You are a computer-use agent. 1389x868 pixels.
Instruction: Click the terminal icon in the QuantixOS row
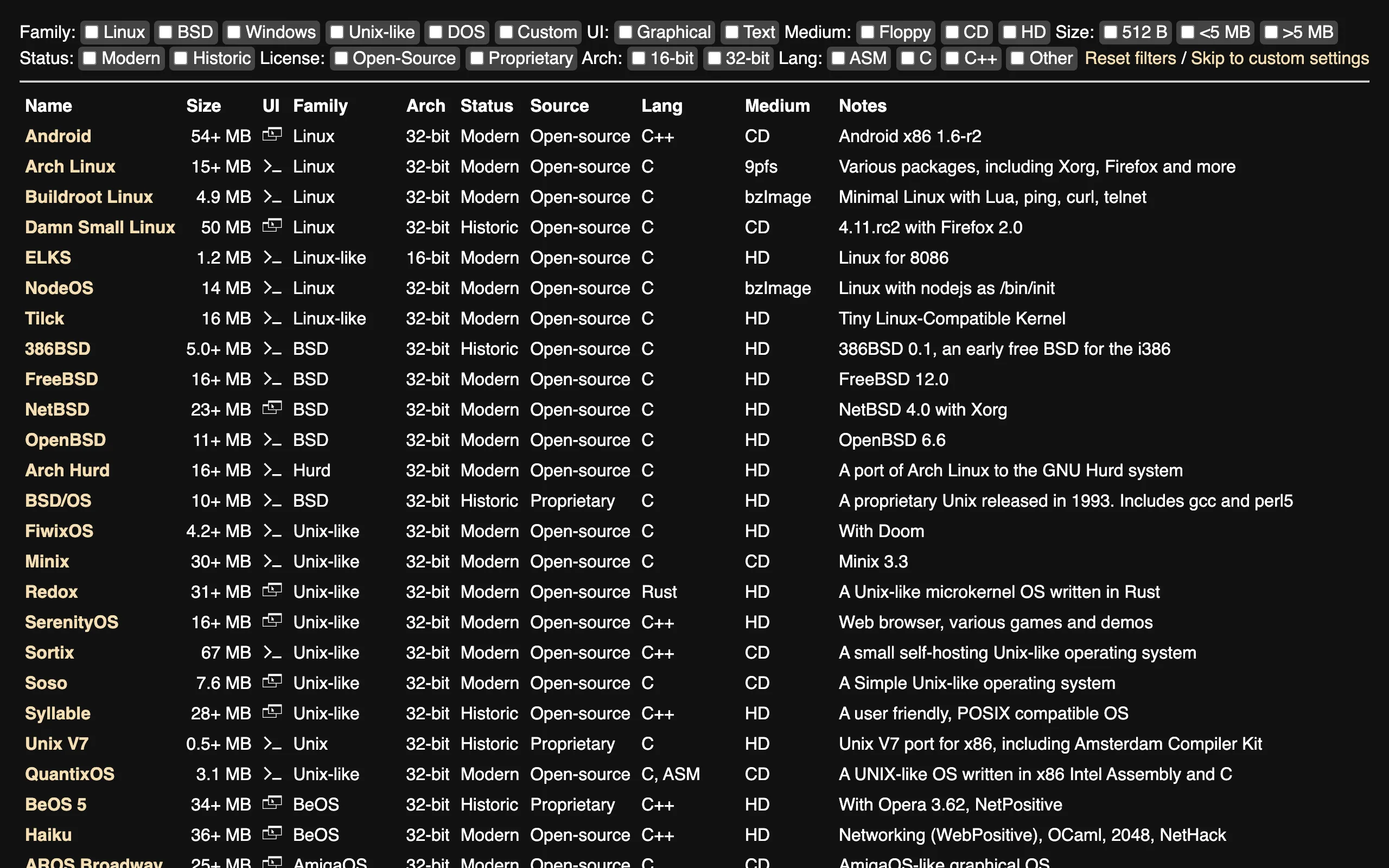point(272,775)
